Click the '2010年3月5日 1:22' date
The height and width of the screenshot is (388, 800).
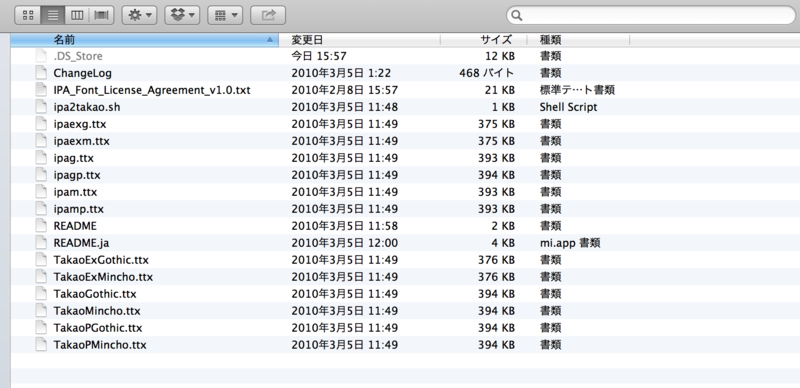click(341, 73)
